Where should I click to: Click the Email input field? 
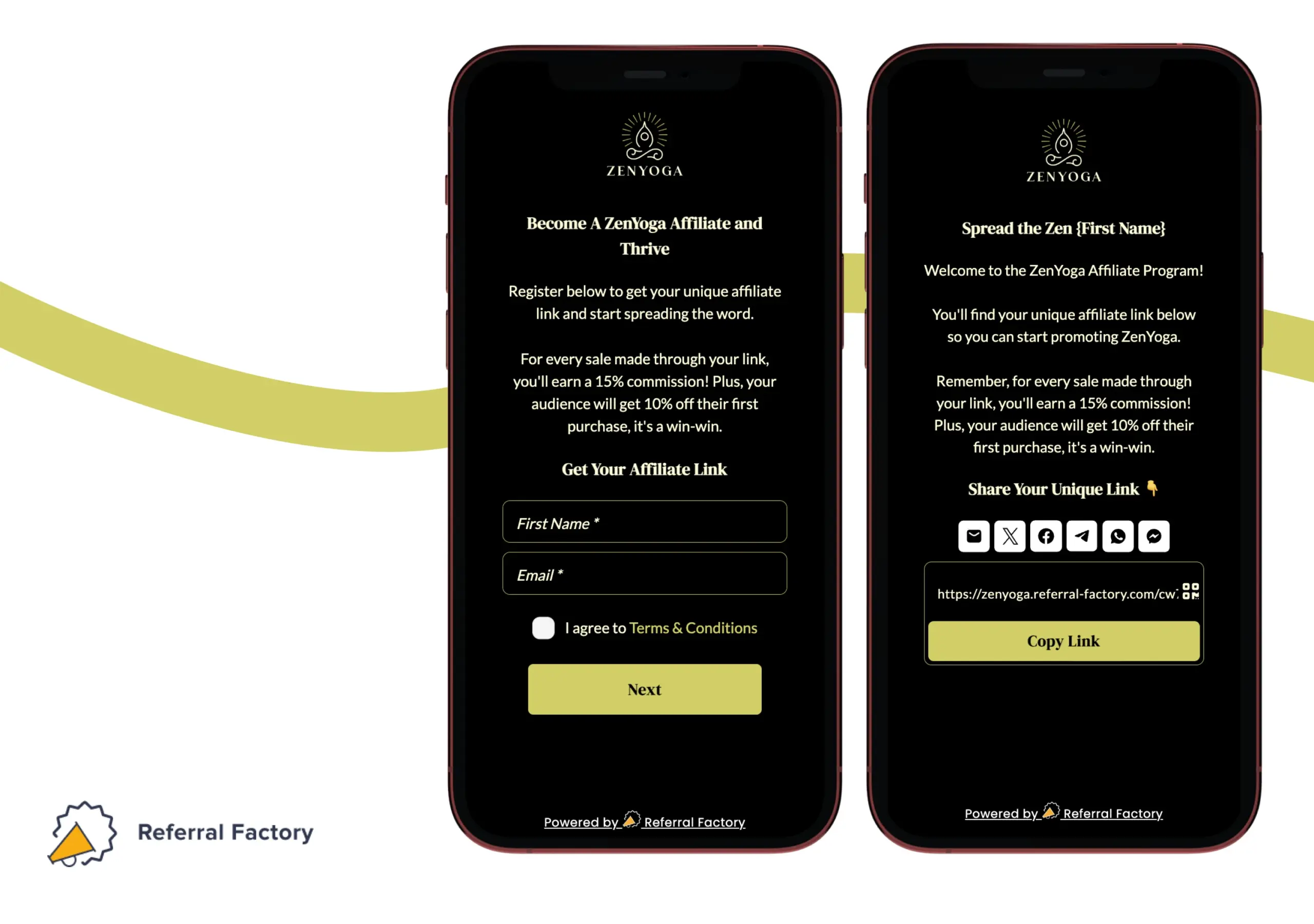[645, 575]
